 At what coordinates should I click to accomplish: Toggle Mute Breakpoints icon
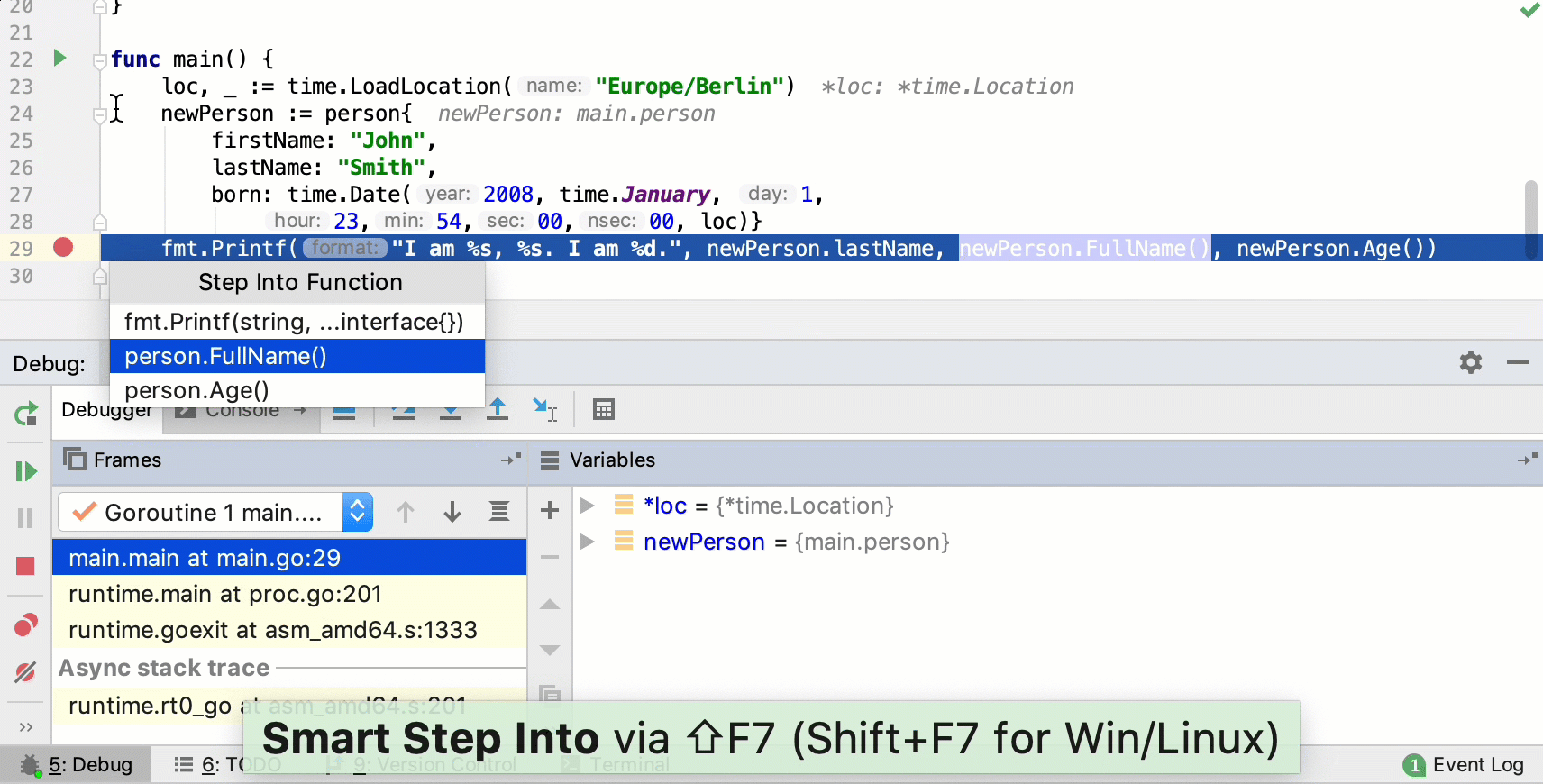coord(25,671)
